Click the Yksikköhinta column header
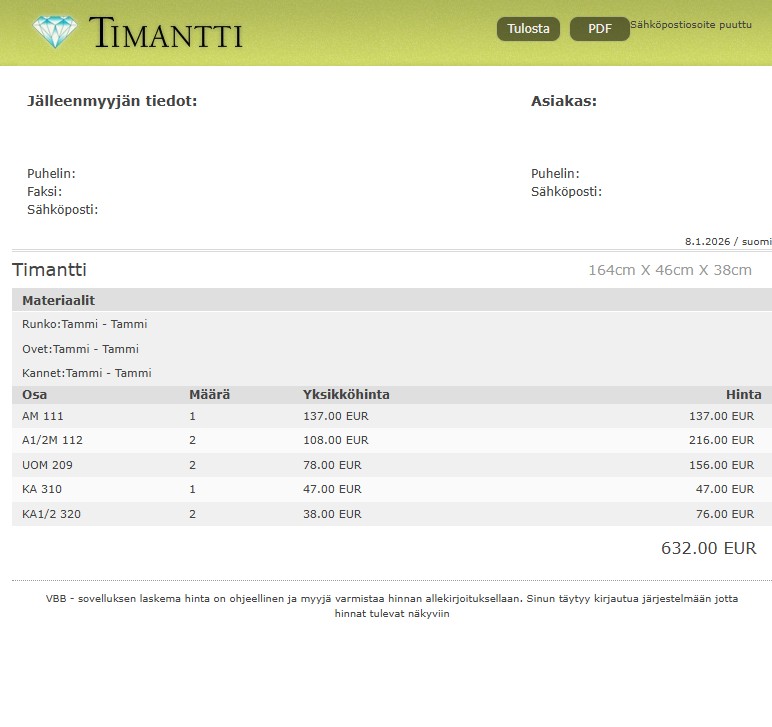The width and height of the screenshot is (772, 727). [346, 394]
